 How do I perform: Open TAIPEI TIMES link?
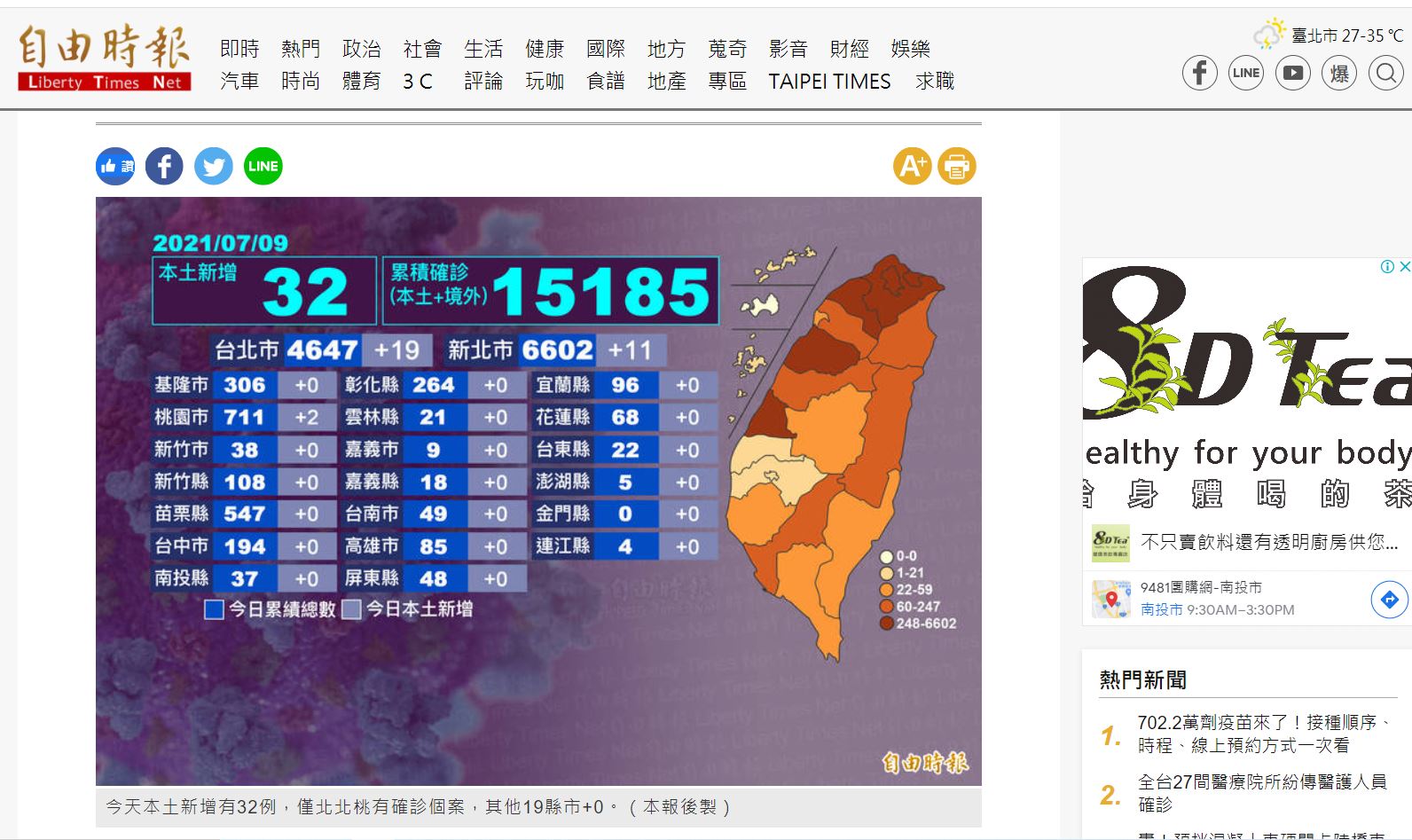coord(829,82)
